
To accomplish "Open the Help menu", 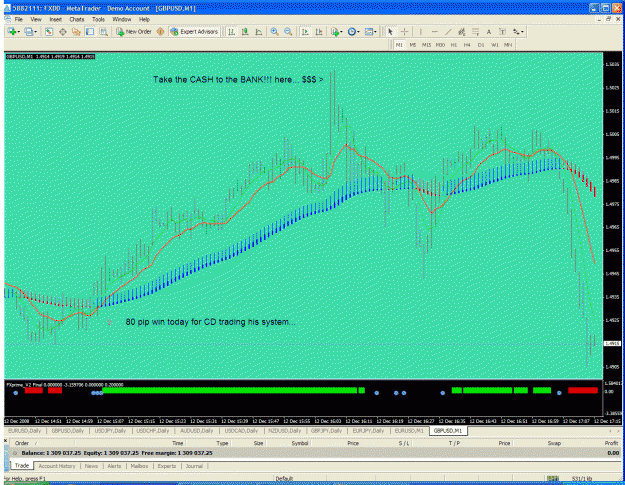I will [x=144, y=19].
